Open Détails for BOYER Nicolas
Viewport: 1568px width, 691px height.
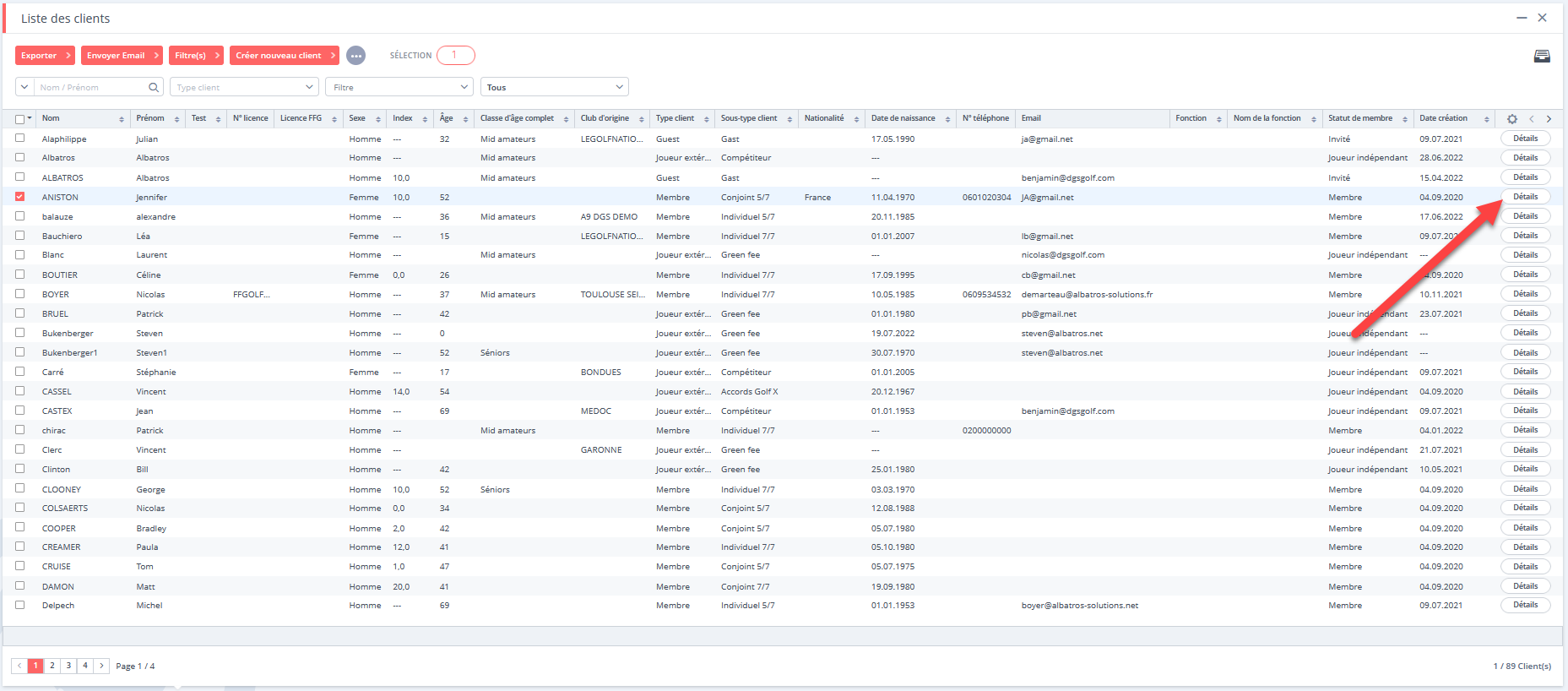click(1525, 294)
